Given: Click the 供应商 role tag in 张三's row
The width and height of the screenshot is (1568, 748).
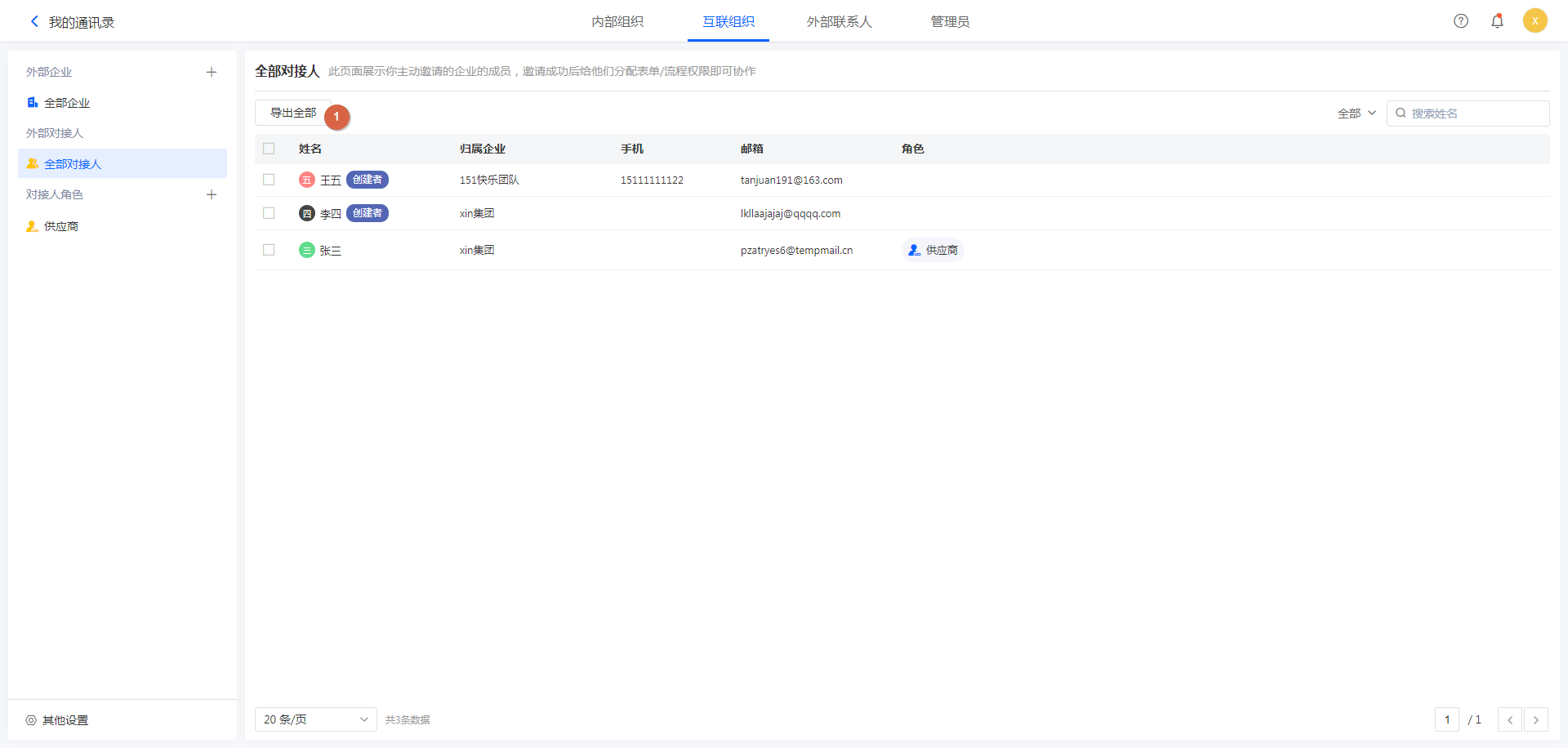Looking at the screenshot, I should (933, 250).
